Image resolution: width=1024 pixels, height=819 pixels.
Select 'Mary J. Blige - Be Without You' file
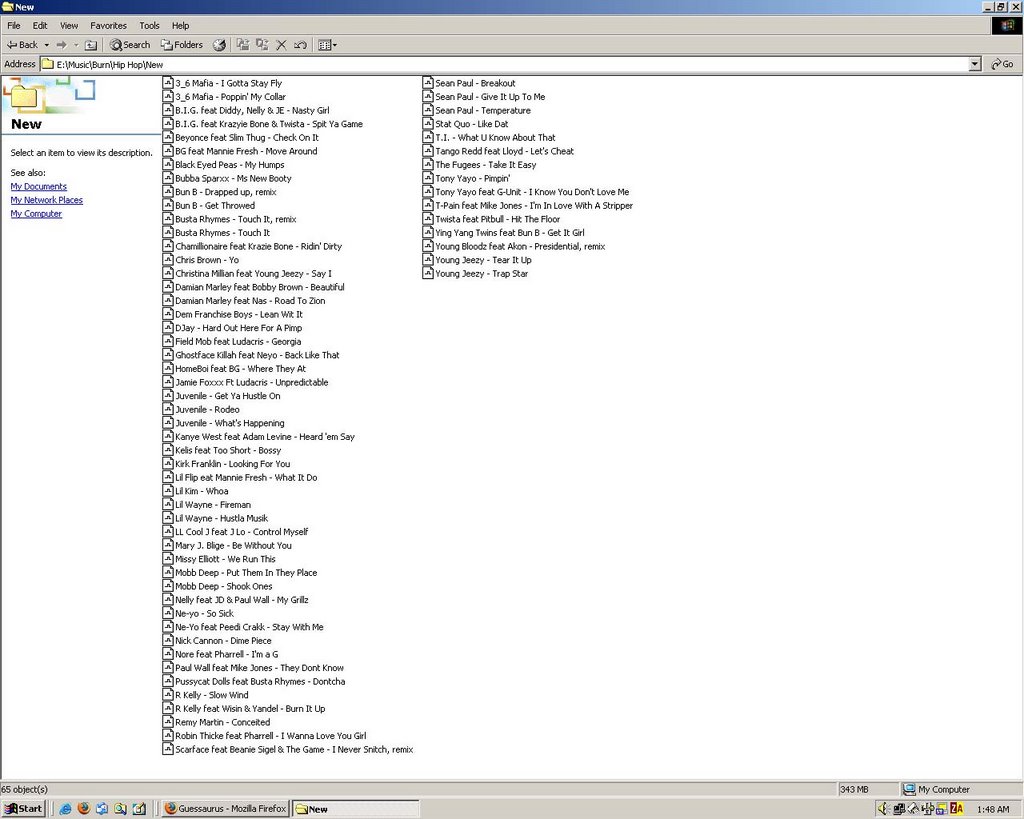tap(233, 545)
